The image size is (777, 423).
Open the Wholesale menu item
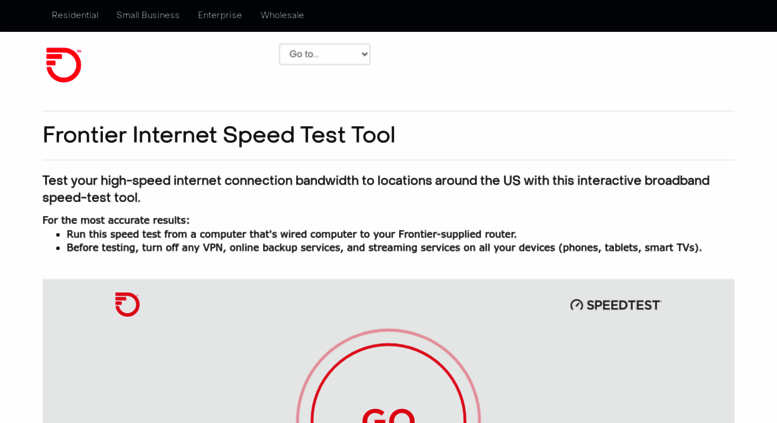[x=282, y=15]
